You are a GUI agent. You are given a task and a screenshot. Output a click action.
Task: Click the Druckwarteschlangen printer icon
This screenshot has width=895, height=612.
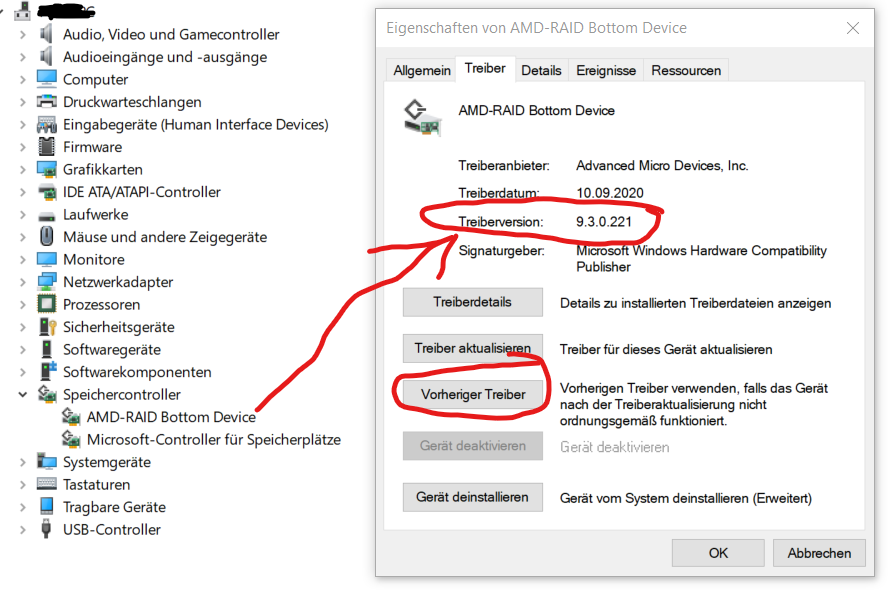tap(46, 102)
